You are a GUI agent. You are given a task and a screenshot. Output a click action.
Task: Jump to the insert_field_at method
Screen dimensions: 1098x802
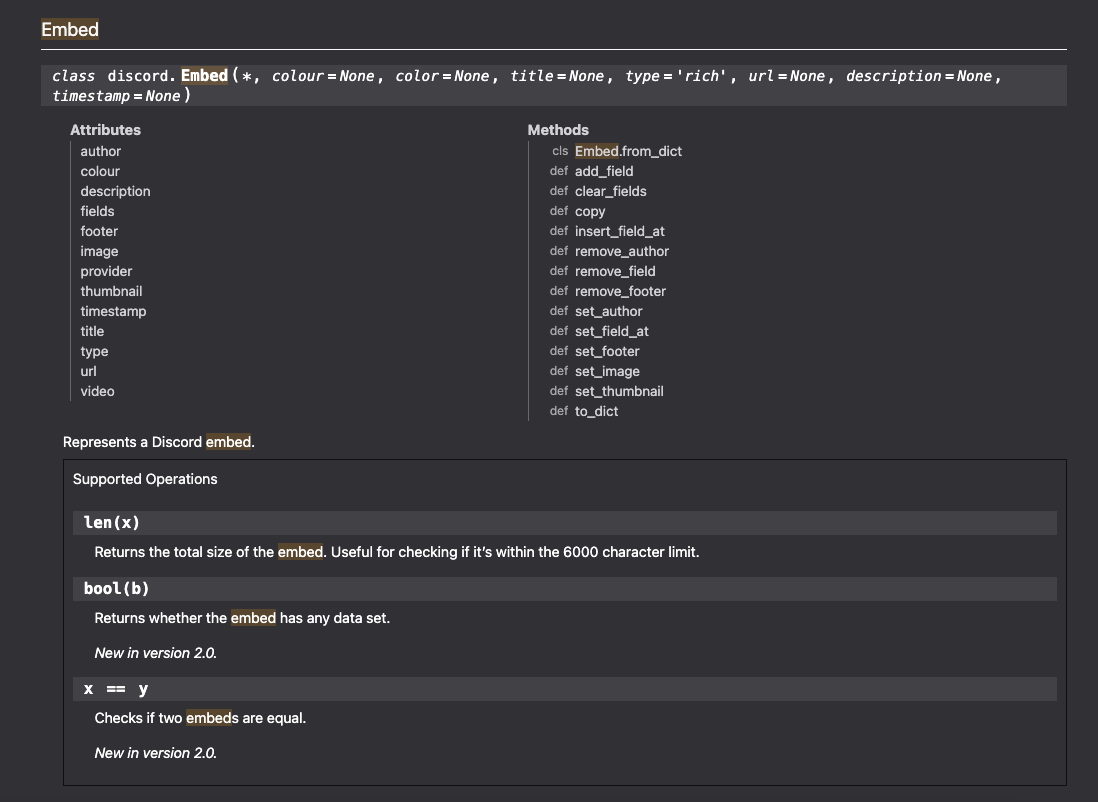[x=620, y=231]
